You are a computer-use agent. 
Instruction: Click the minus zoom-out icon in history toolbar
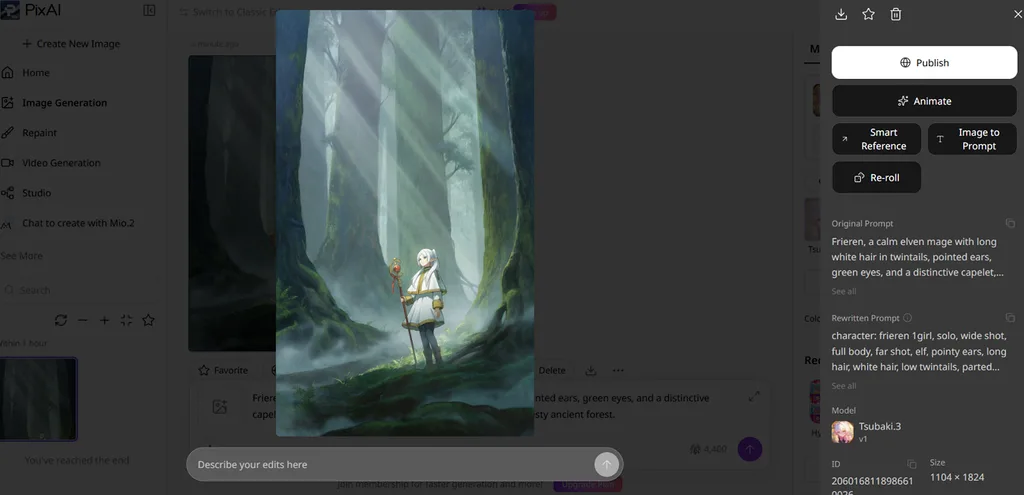(82, 320)
